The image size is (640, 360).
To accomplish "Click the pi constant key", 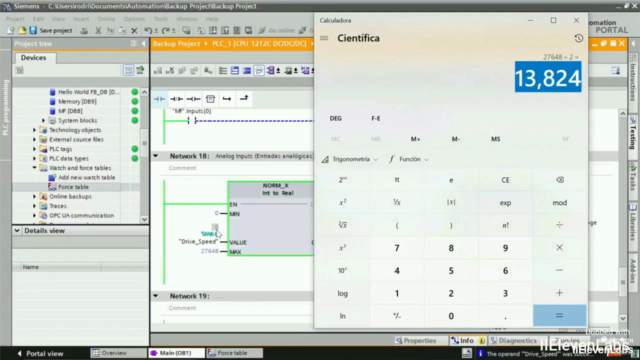I will tap(397, 180).
